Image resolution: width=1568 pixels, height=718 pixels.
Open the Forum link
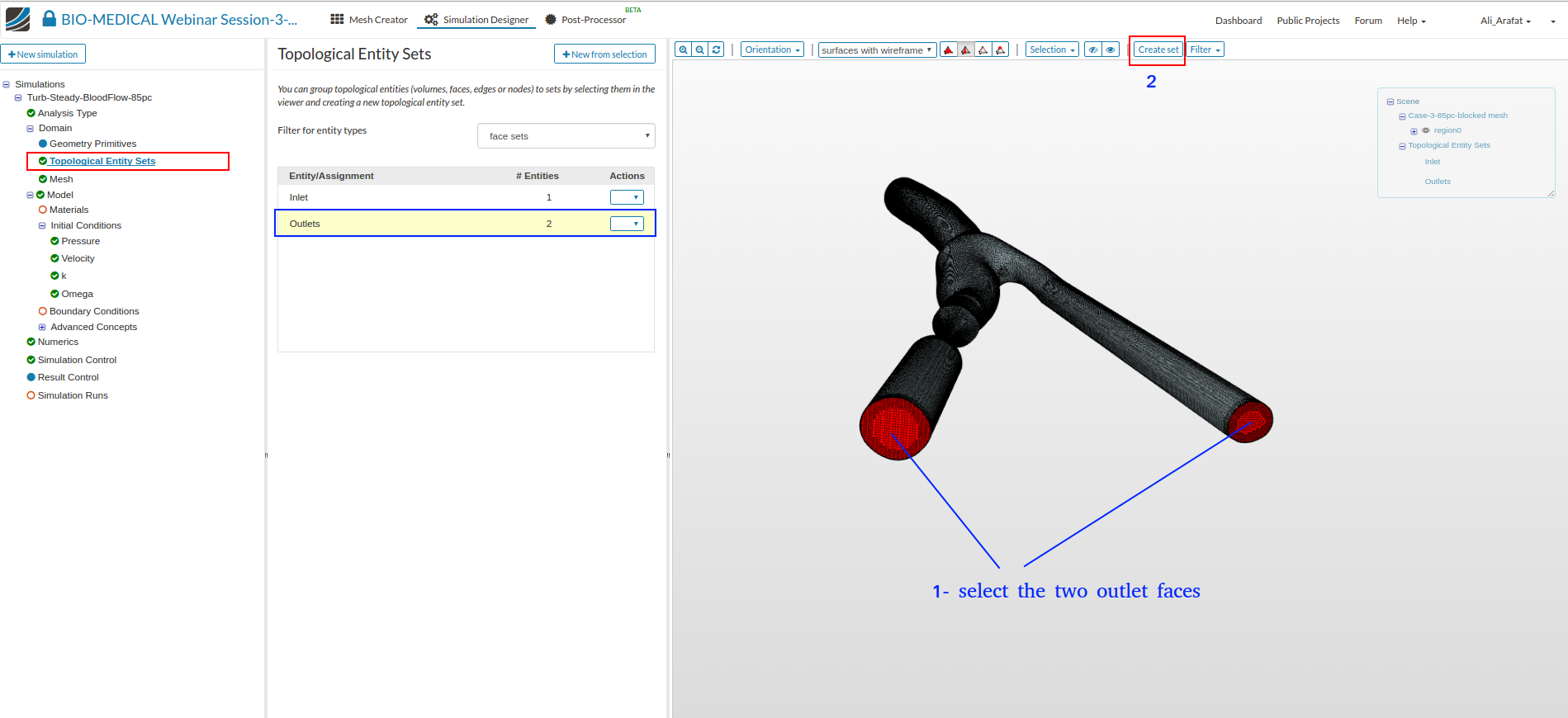[1368, 21]
